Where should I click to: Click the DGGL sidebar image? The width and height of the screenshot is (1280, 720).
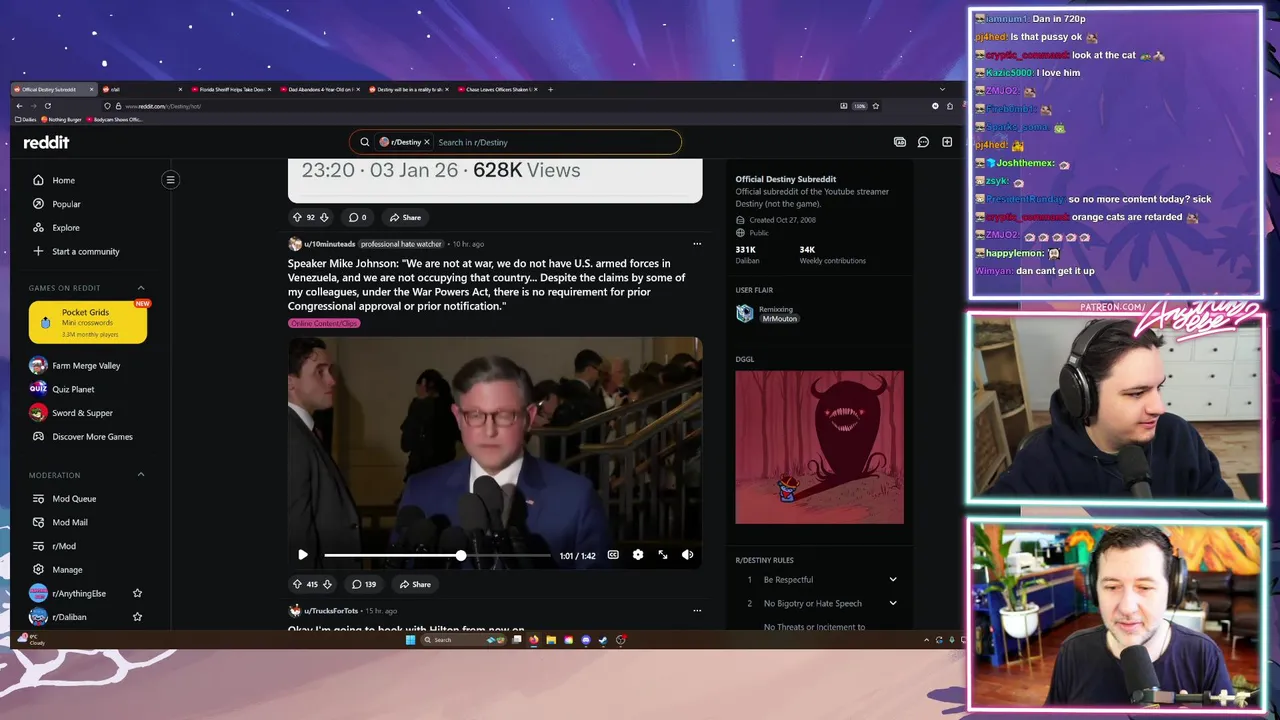819,447
